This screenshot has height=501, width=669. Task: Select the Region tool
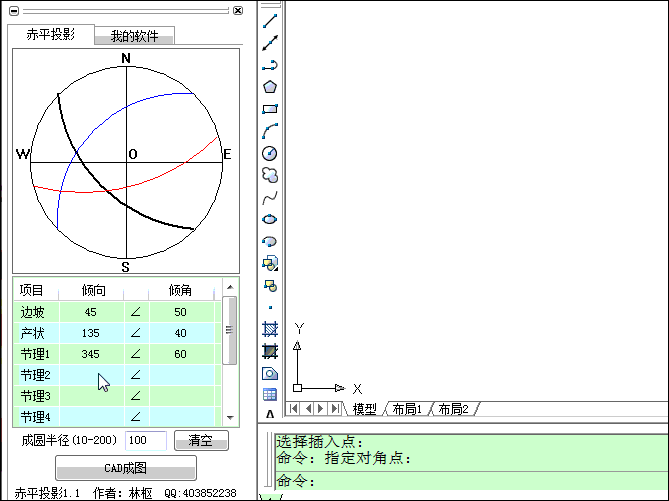pyautogui.click(x=270, y=373)
